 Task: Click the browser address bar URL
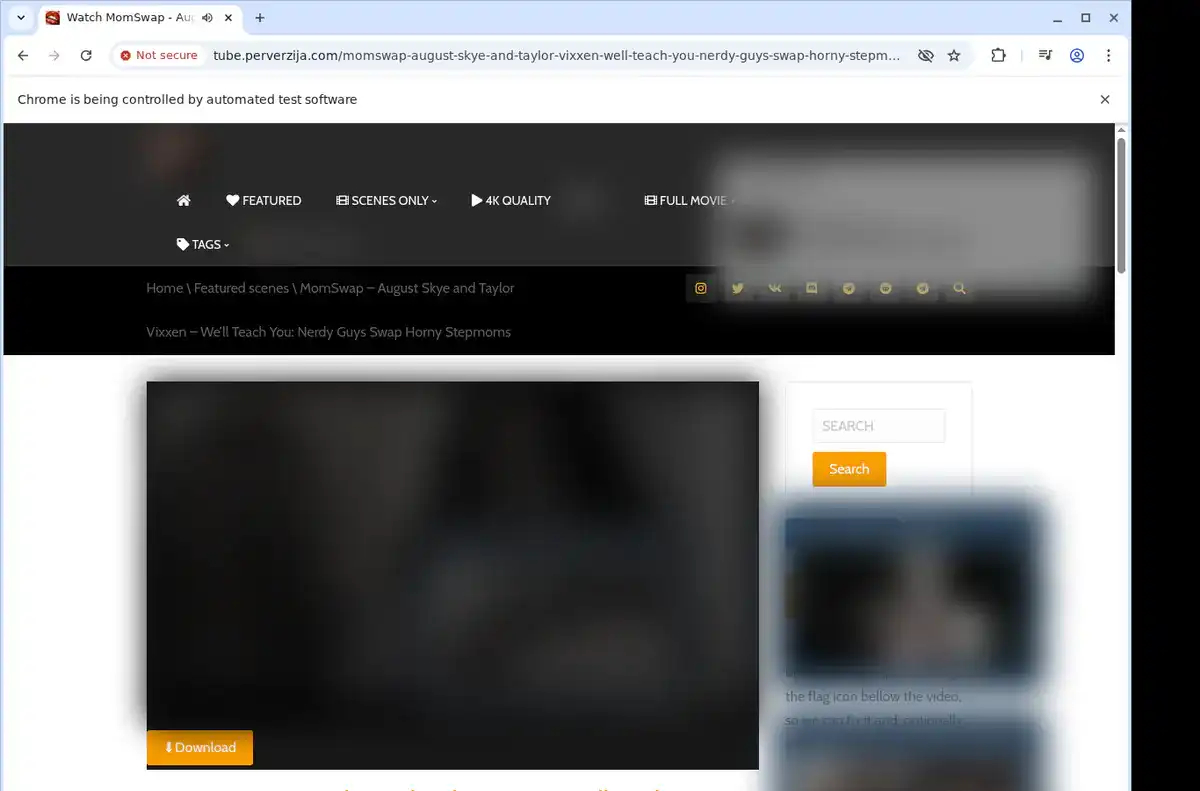(x=556, y=56)
